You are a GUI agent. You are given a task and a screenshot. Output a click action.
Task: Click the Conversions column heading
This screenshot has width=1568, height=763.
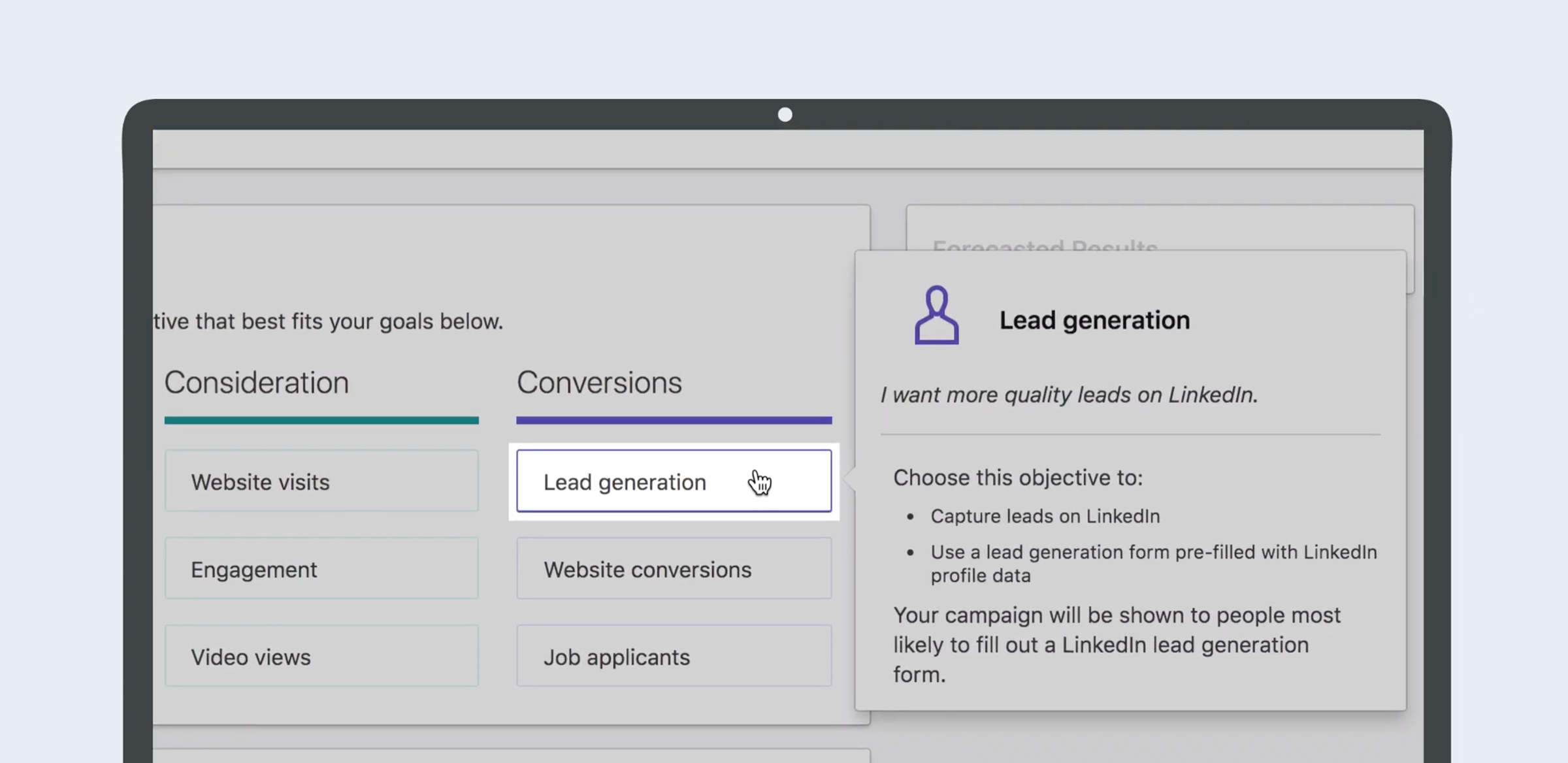pos(599,383)
